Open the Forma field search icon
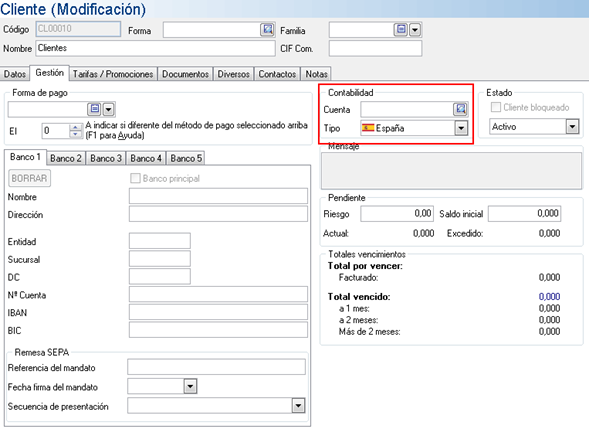 coord(267,29)
